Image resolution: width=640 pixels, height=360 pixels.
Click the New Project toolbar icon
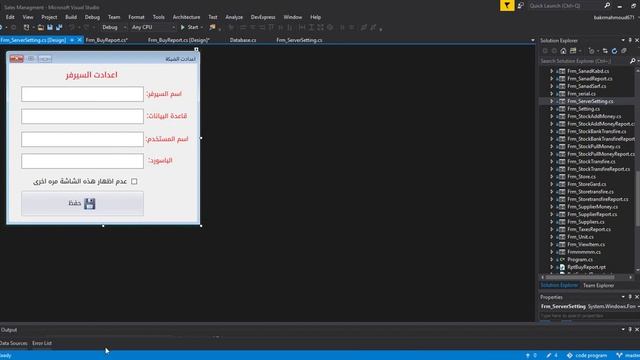(27, 27)
